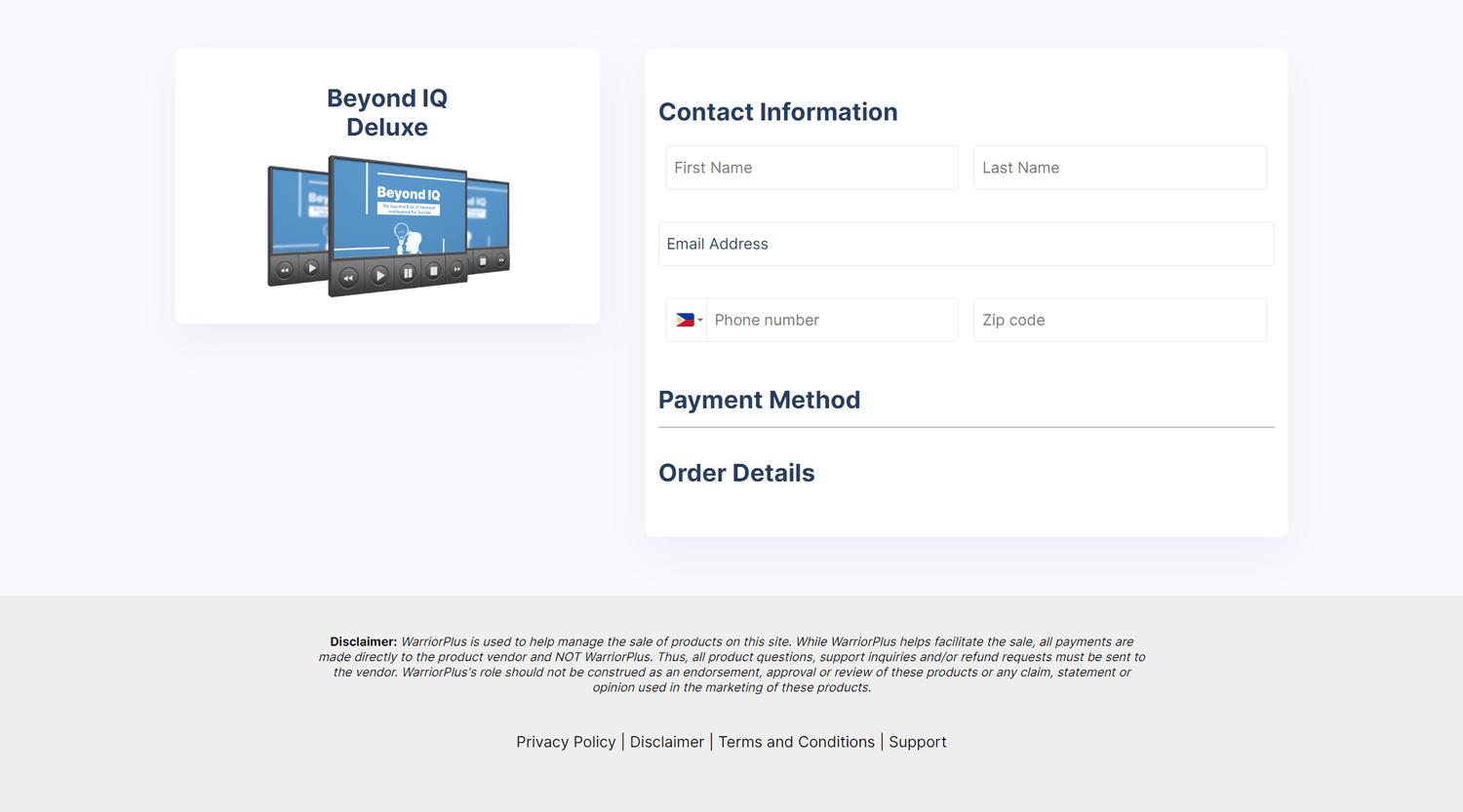This screenshot has width=1463, height=812.
Task: Click the First Name field
Action: [x=811, y=168]
